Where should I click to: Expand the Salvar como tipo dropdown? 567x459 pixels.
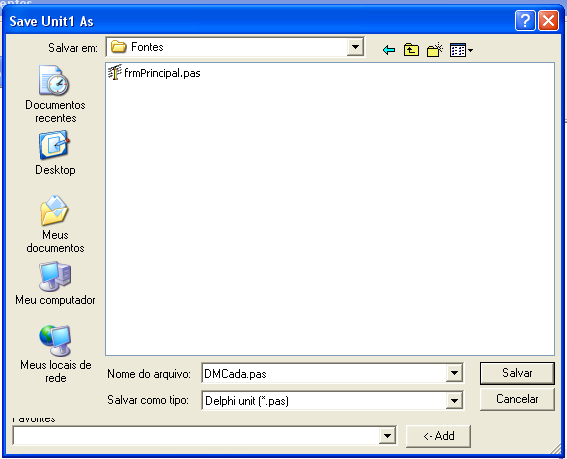tap(454, 400)
